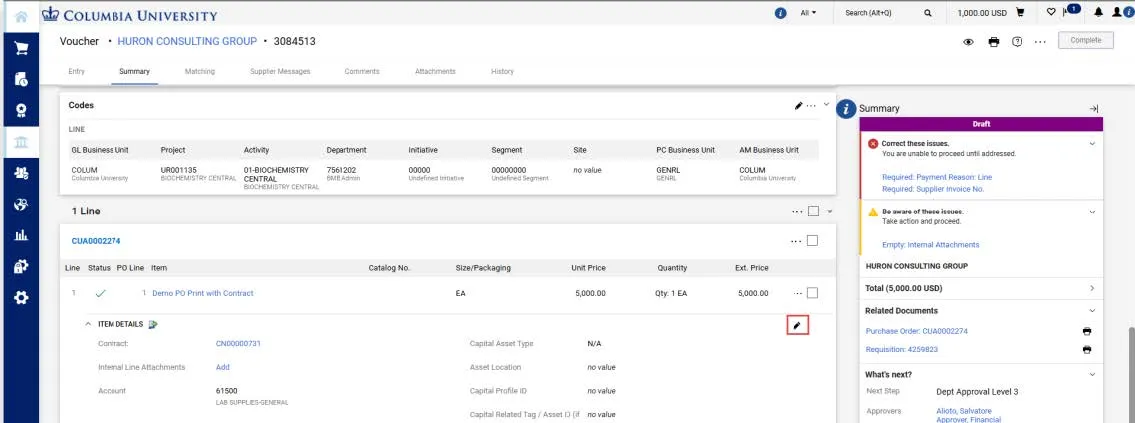Collapse Be aware of these issues section
The image size is (1135, 423).
pyautogui.click(x=1092, y=212)
